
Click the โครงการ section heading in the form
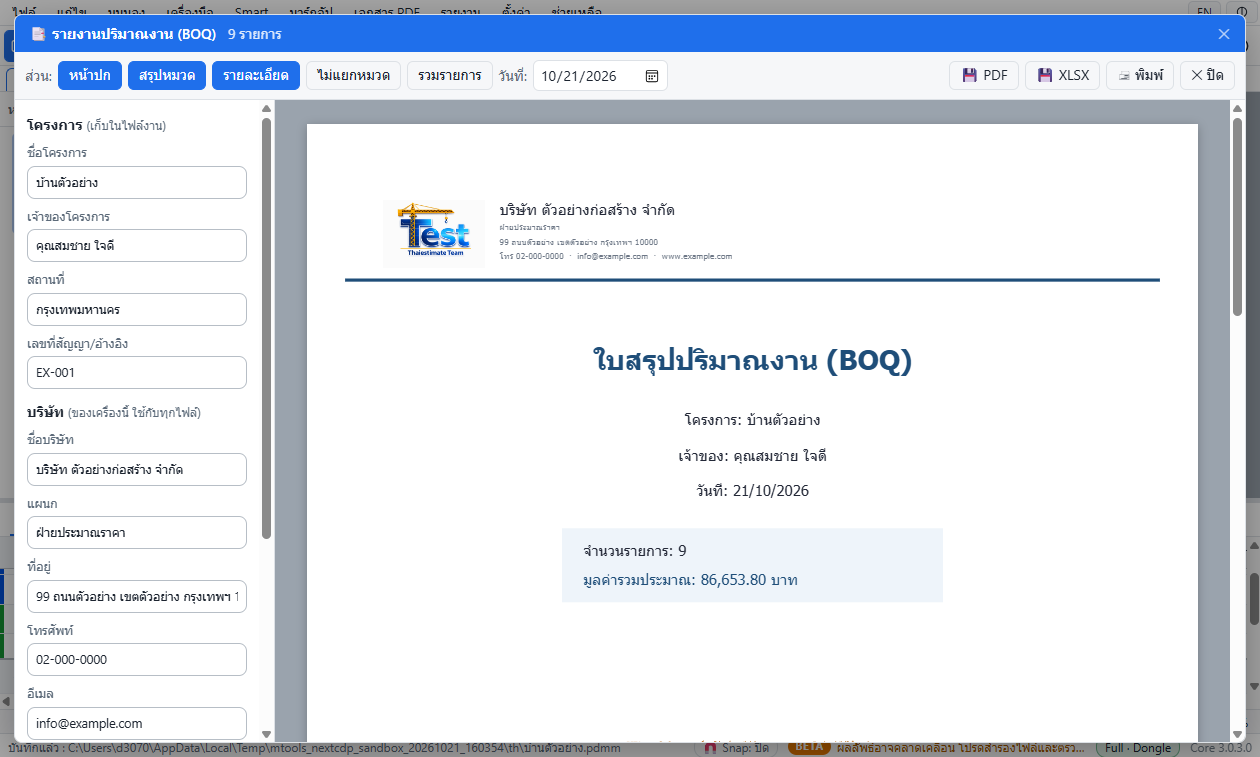pyautogui.click(x=54, y=126)
